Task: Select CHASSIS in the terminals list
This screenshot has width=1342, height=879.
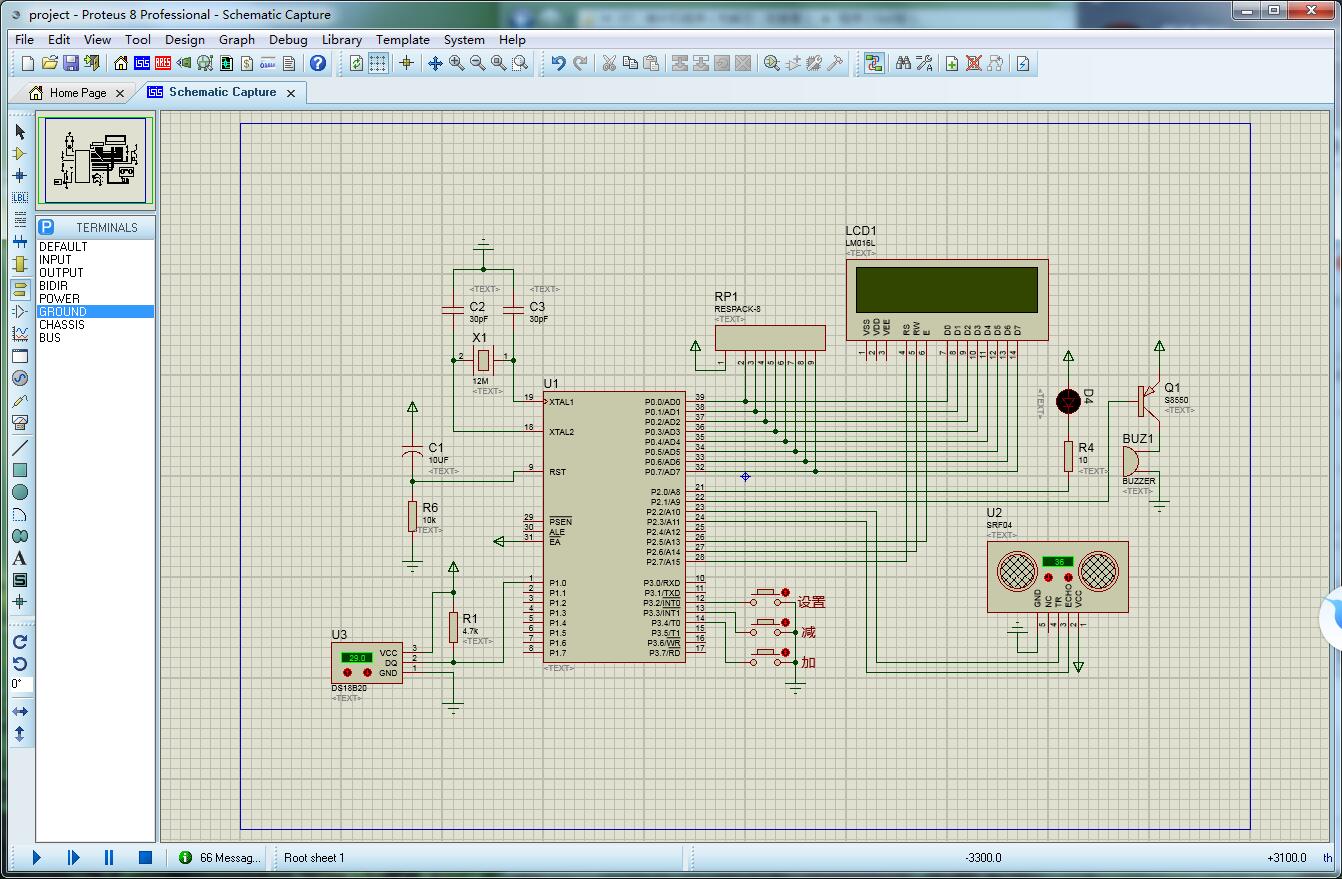Action: pyautogui.click(x=95, y=324)
